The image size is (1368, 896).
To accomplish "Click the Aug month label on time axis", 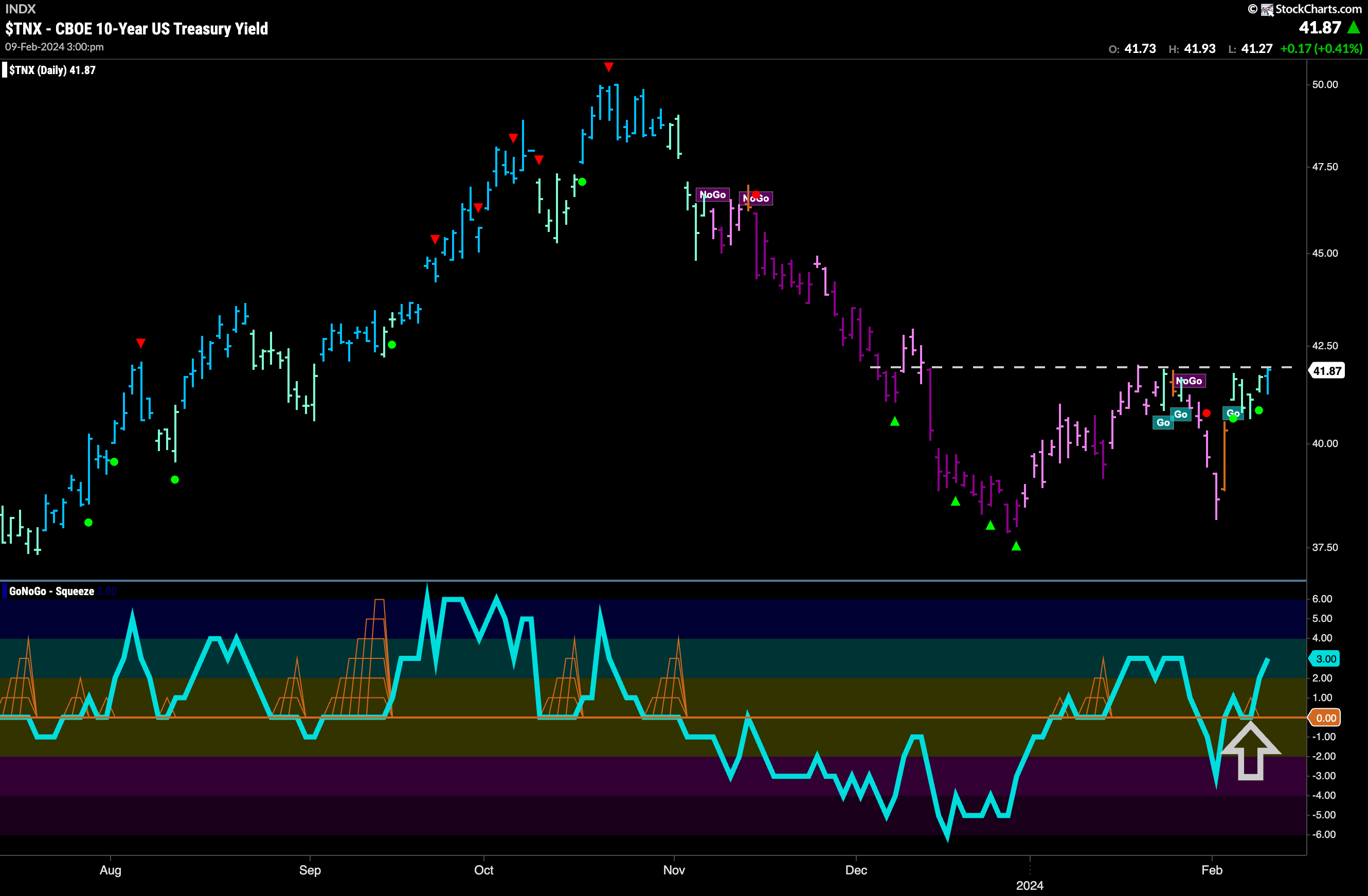I will [x=111, y=870].
